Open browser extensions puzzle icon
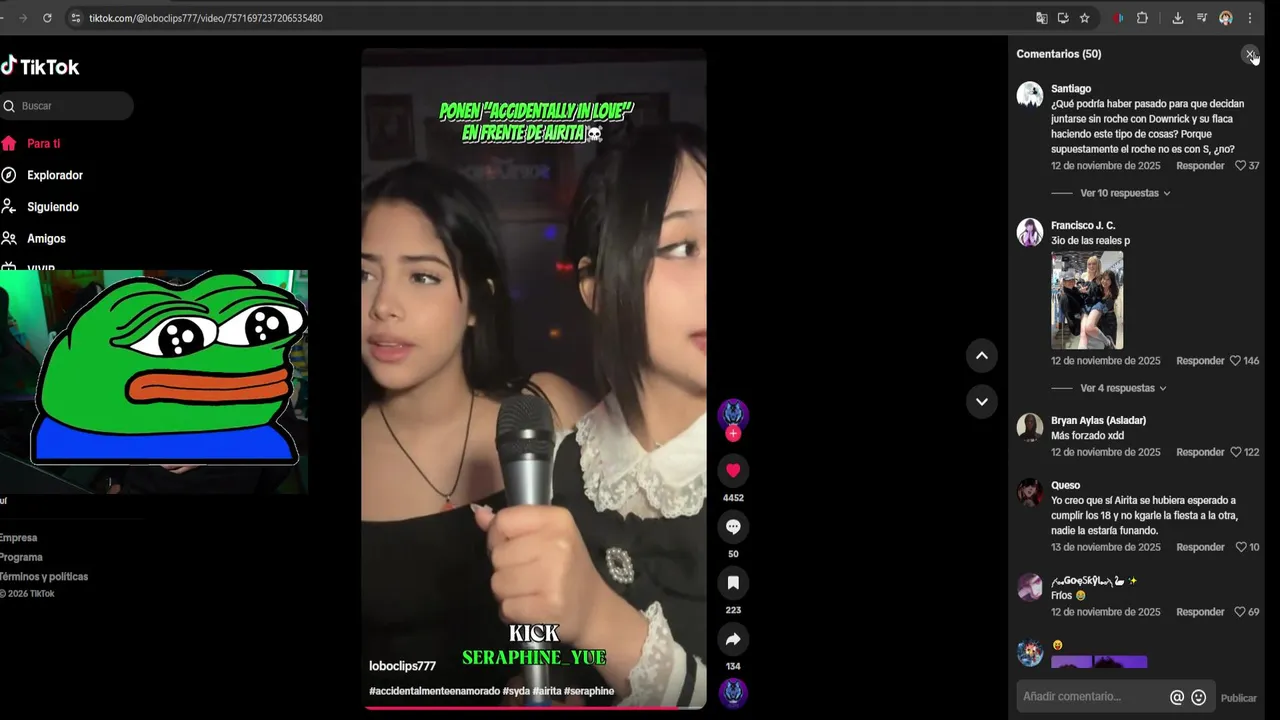The height and width of the screenshot is (720, 1280). [1142, 18]
